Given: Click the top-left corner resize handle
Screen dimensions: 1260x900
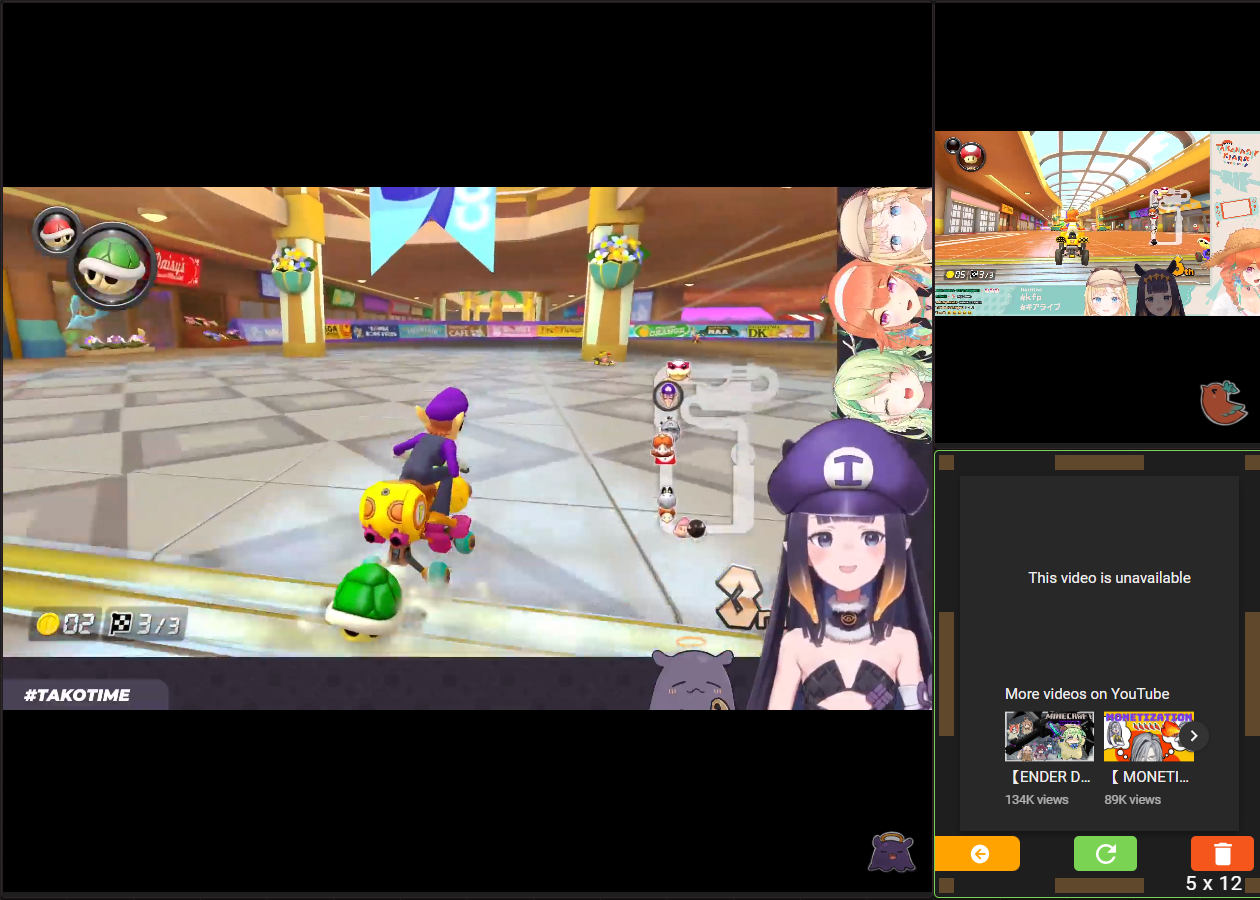Looking at the screenshot, I should (946, 462).
